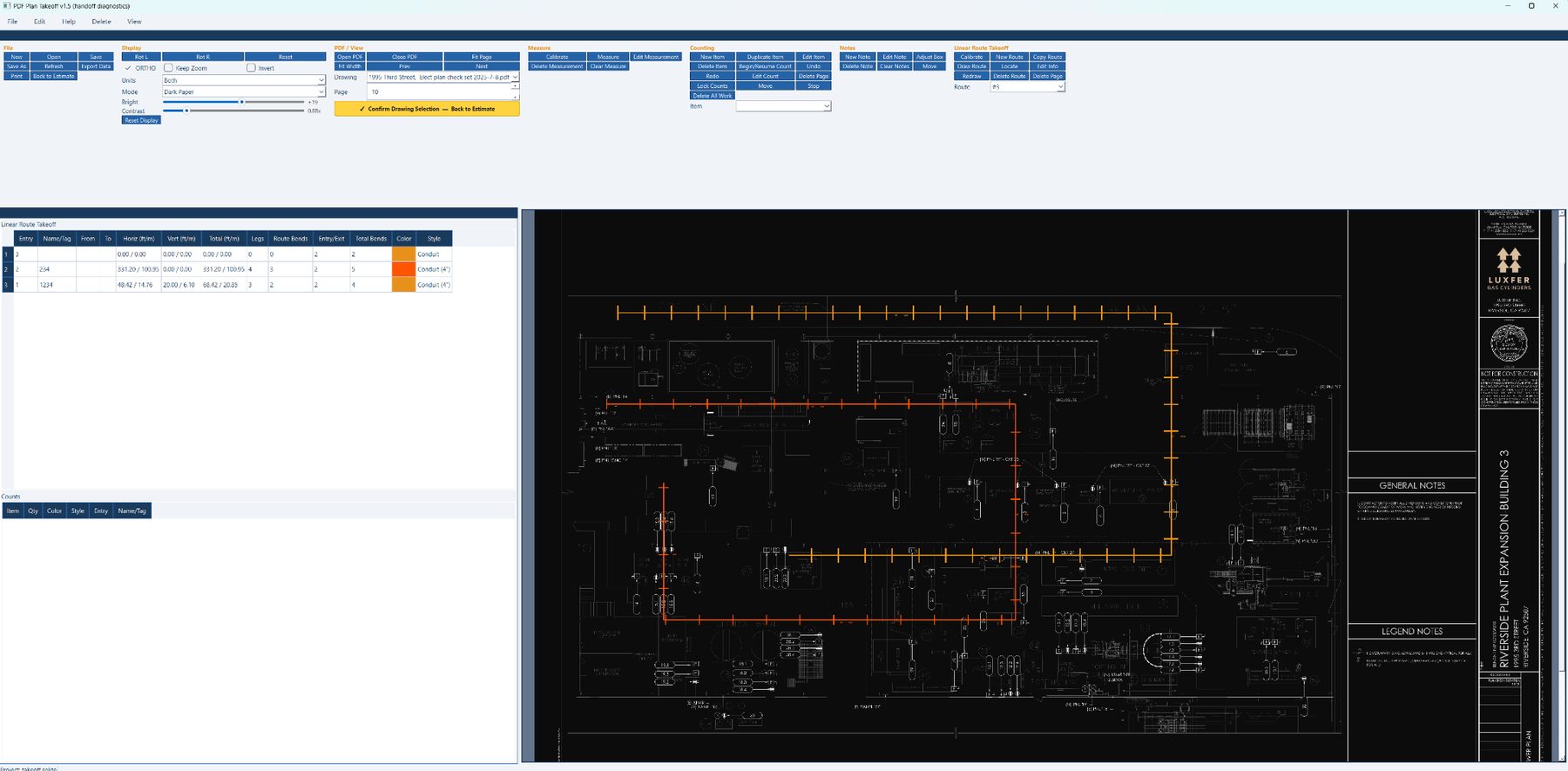
Task: Click the New file button
Action: pos(17,57)
